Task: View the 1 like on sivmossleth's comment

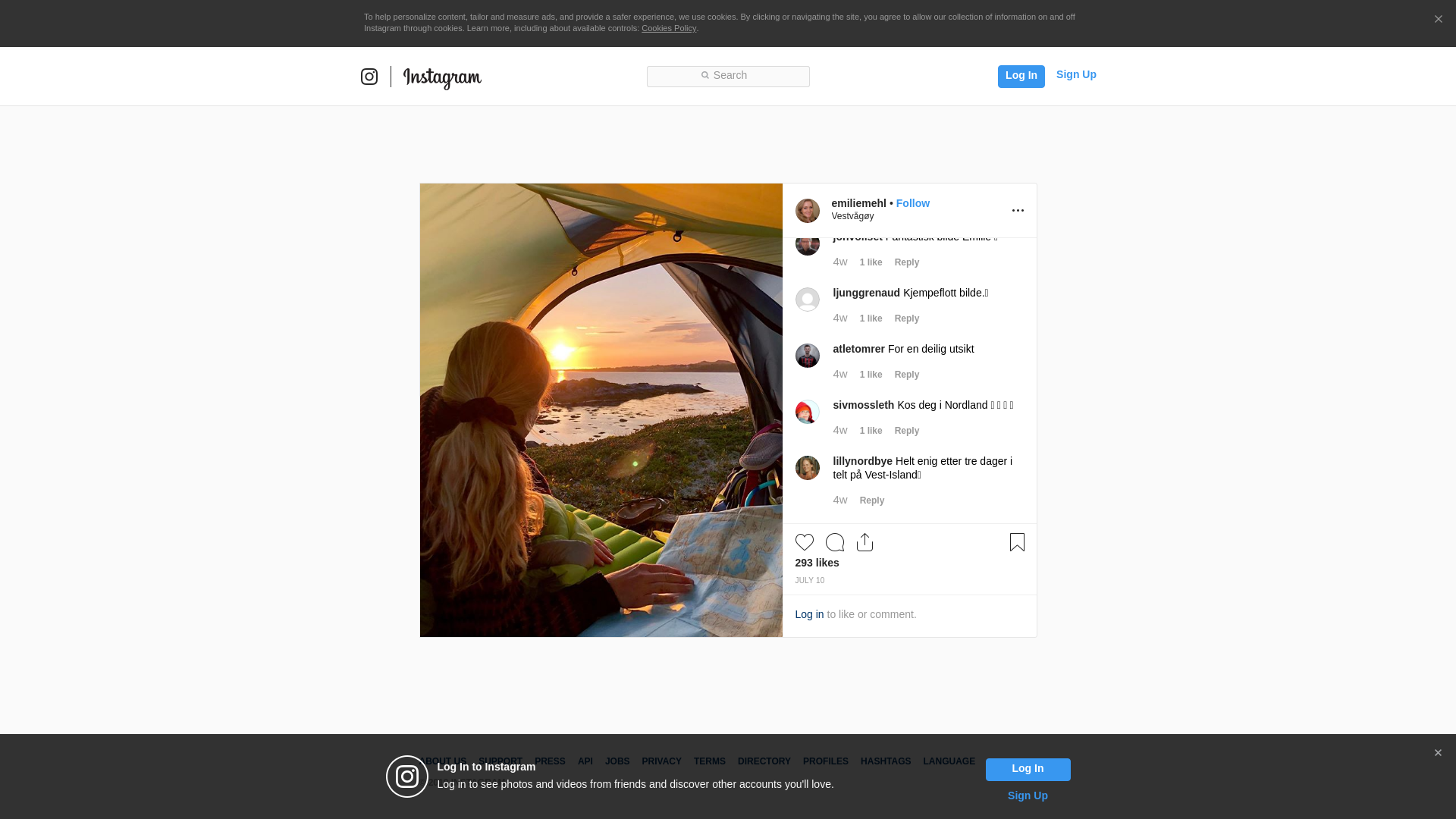Action: (x=871, y=431)
